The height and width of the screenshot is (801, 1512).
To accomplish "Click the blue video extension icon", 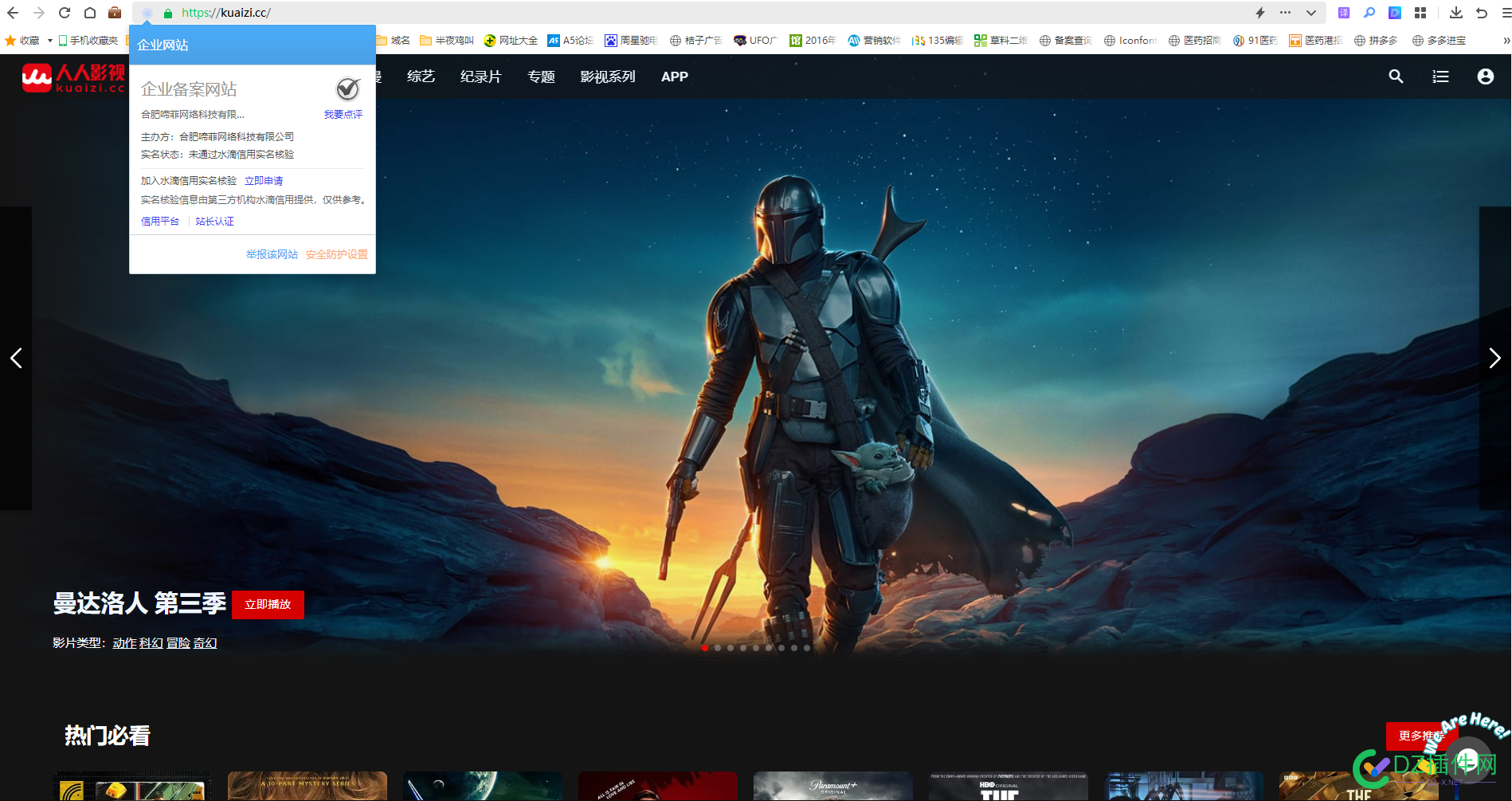I will point(1395,13).
